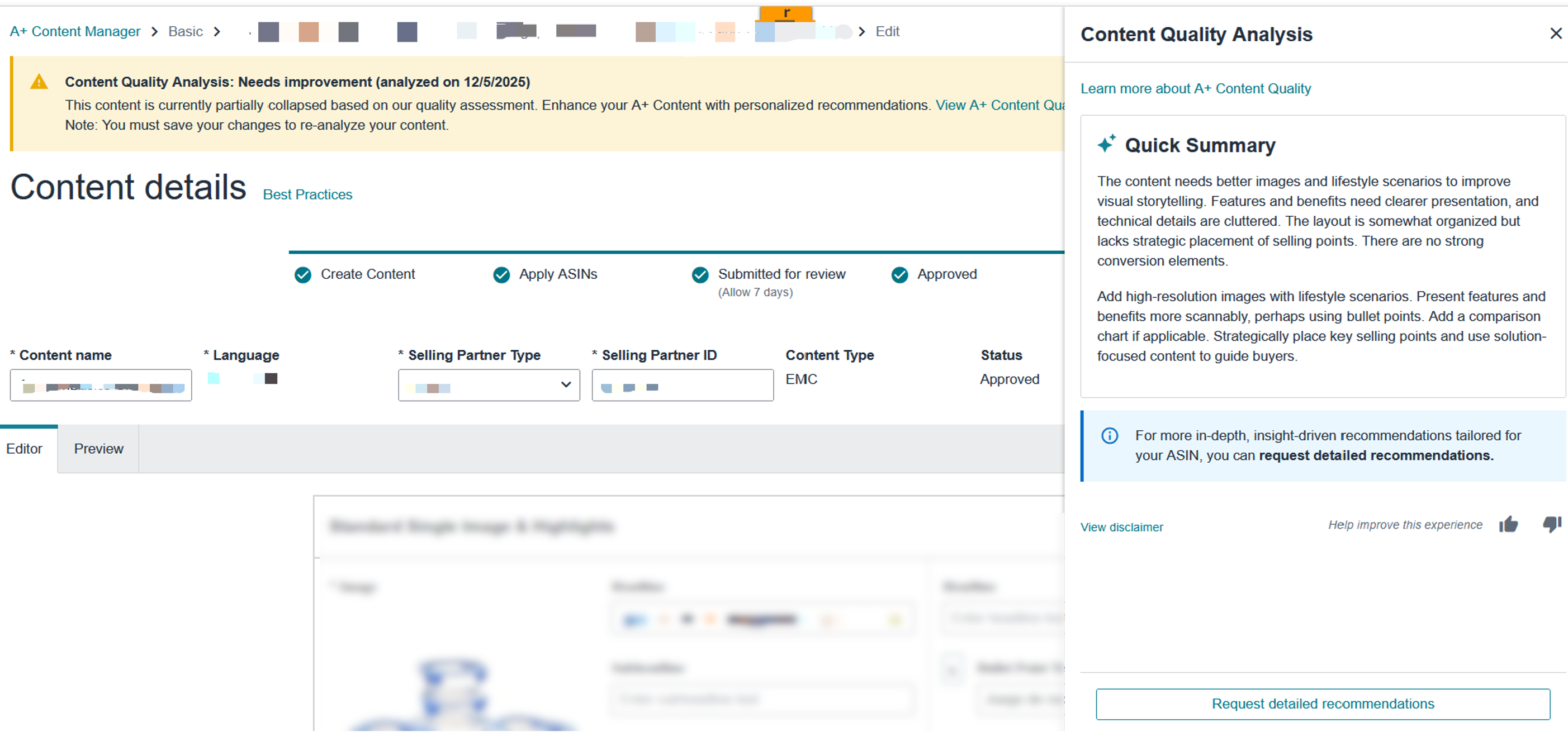Click the Content name input field
Viewport: 1568px width, 732px height.
[101, 385]
